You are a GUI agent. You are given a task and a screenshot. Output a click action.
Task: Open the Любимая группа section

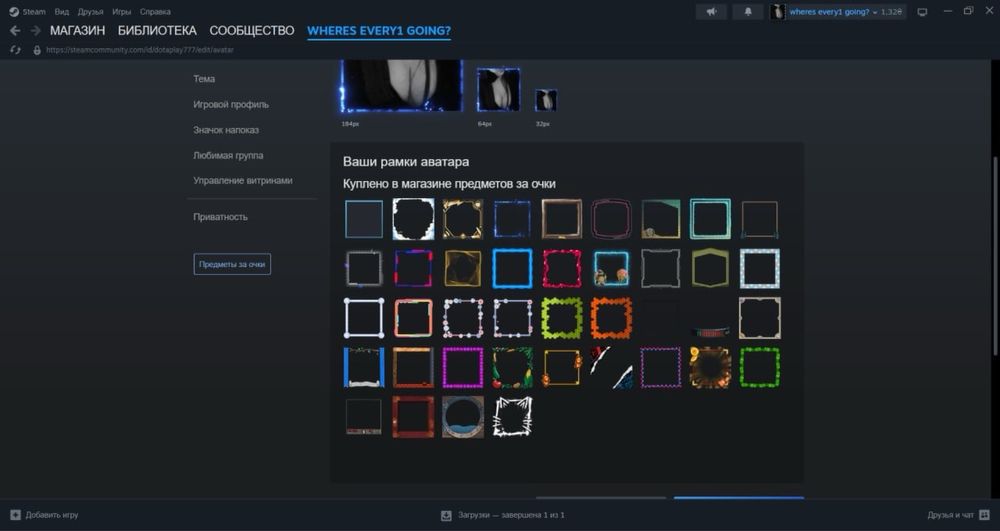coord(228,156)
